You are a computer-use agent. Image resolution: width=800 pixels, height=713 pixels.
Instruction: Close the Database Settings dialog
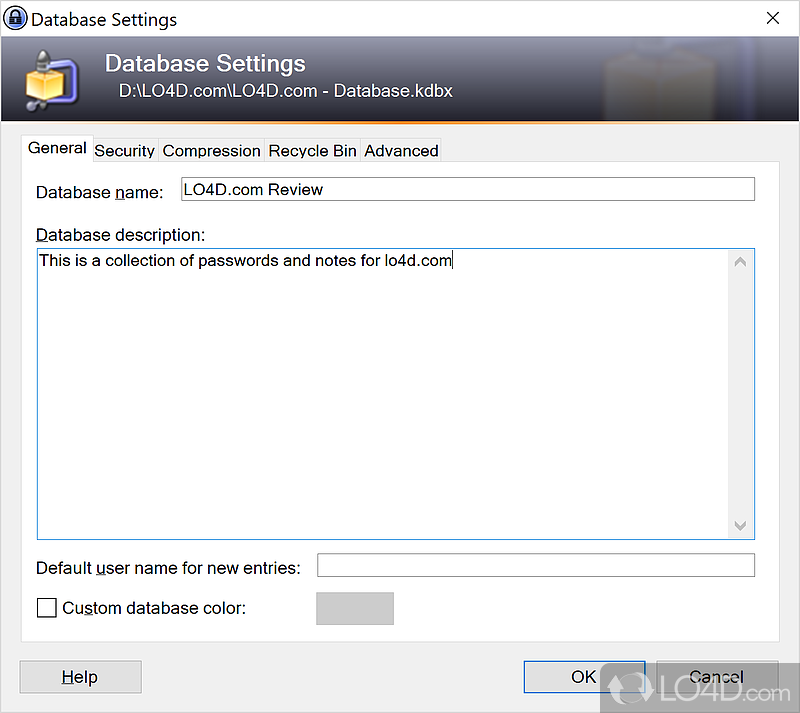click(x=773, y=18)
